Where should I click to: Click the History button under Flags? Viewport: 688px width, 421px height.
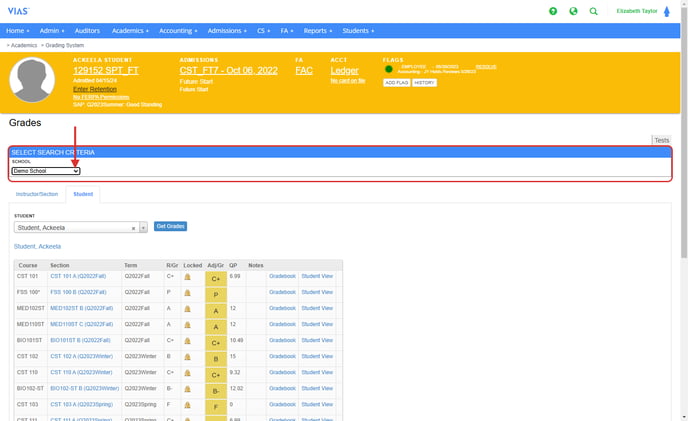(x=424, y=83)
